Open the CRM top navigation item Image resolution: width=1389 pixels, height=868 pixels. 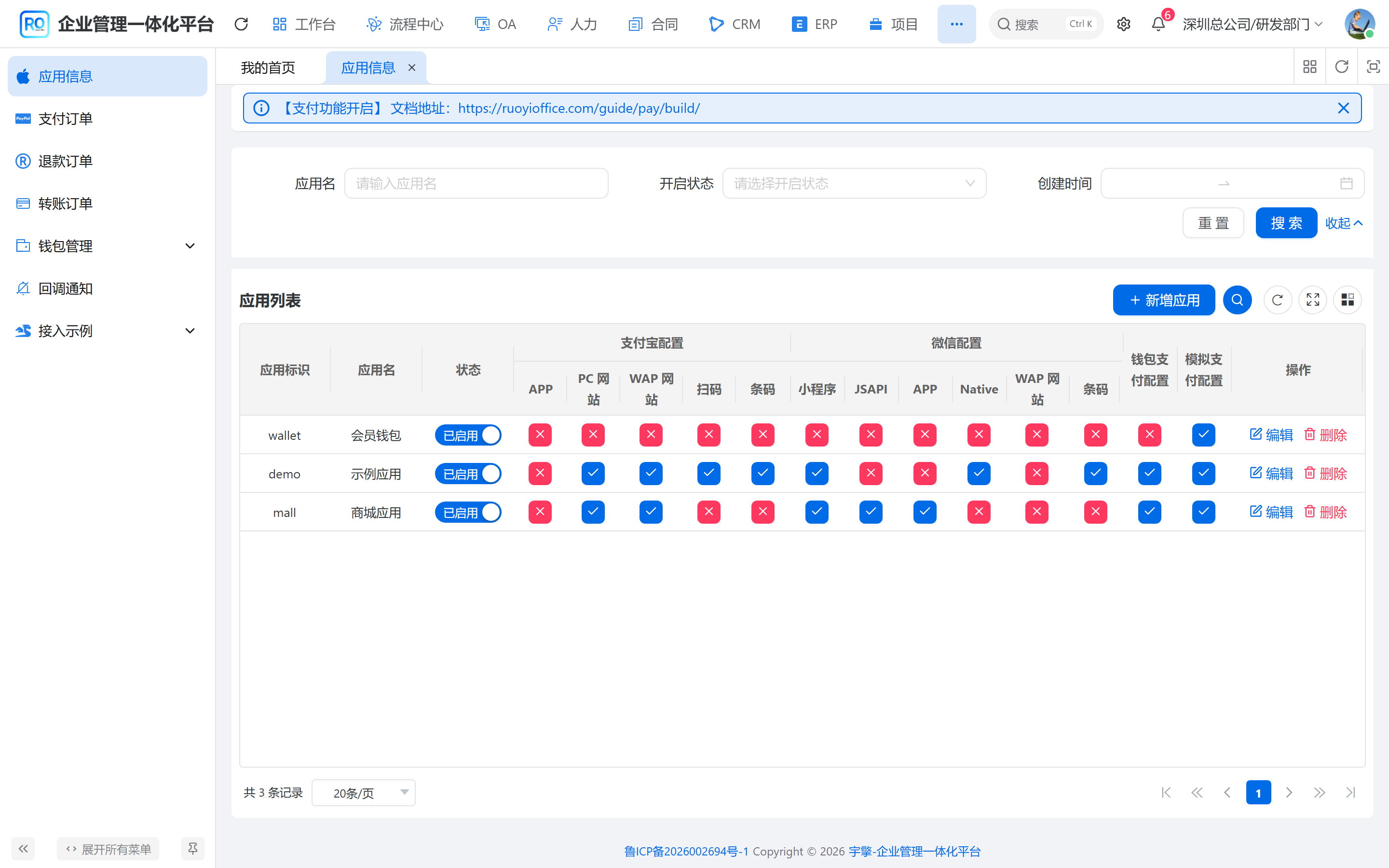tap(735, 24)
